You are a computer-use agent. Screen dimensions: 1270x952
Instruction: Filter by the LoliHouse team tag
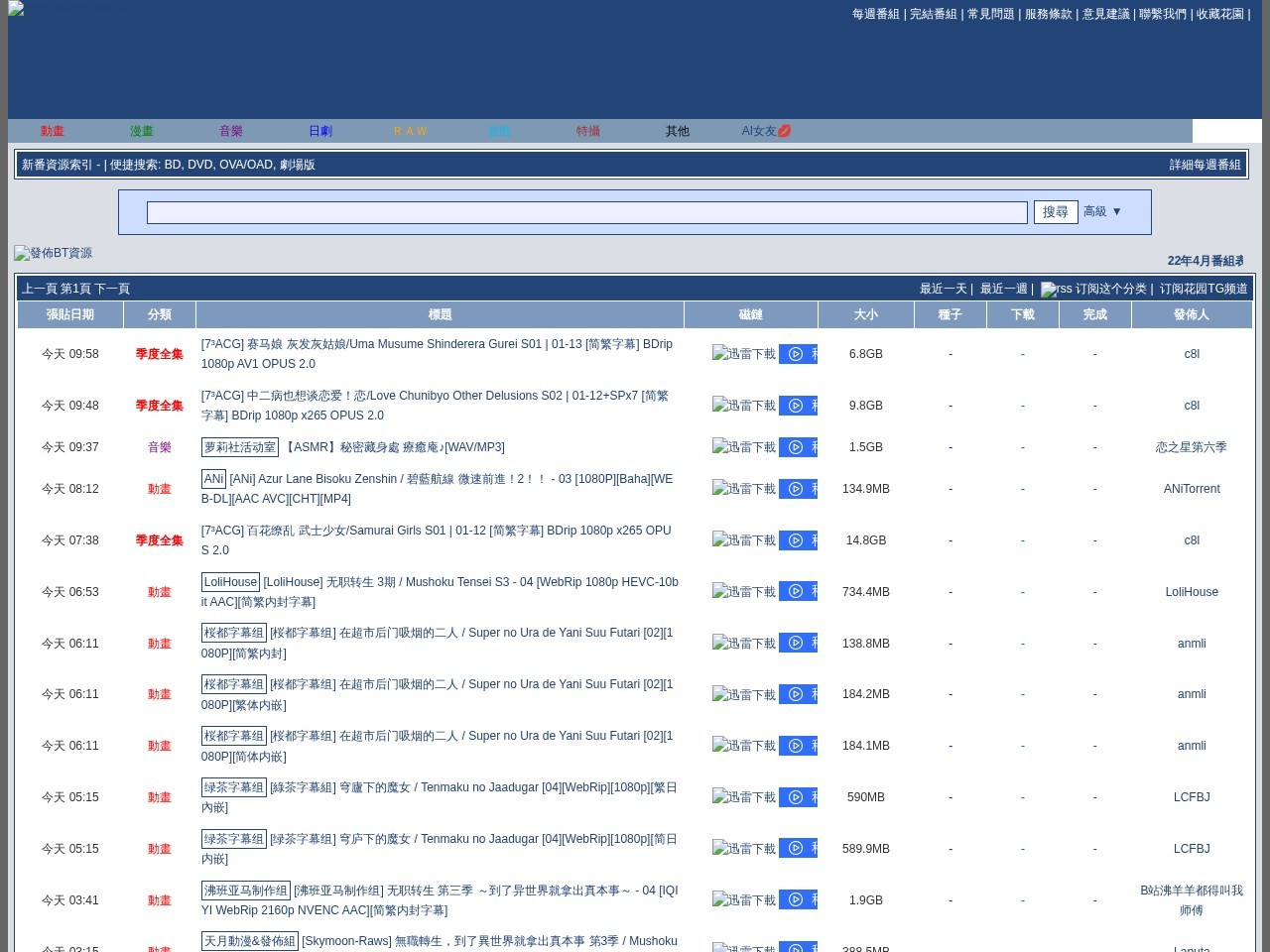230,582
